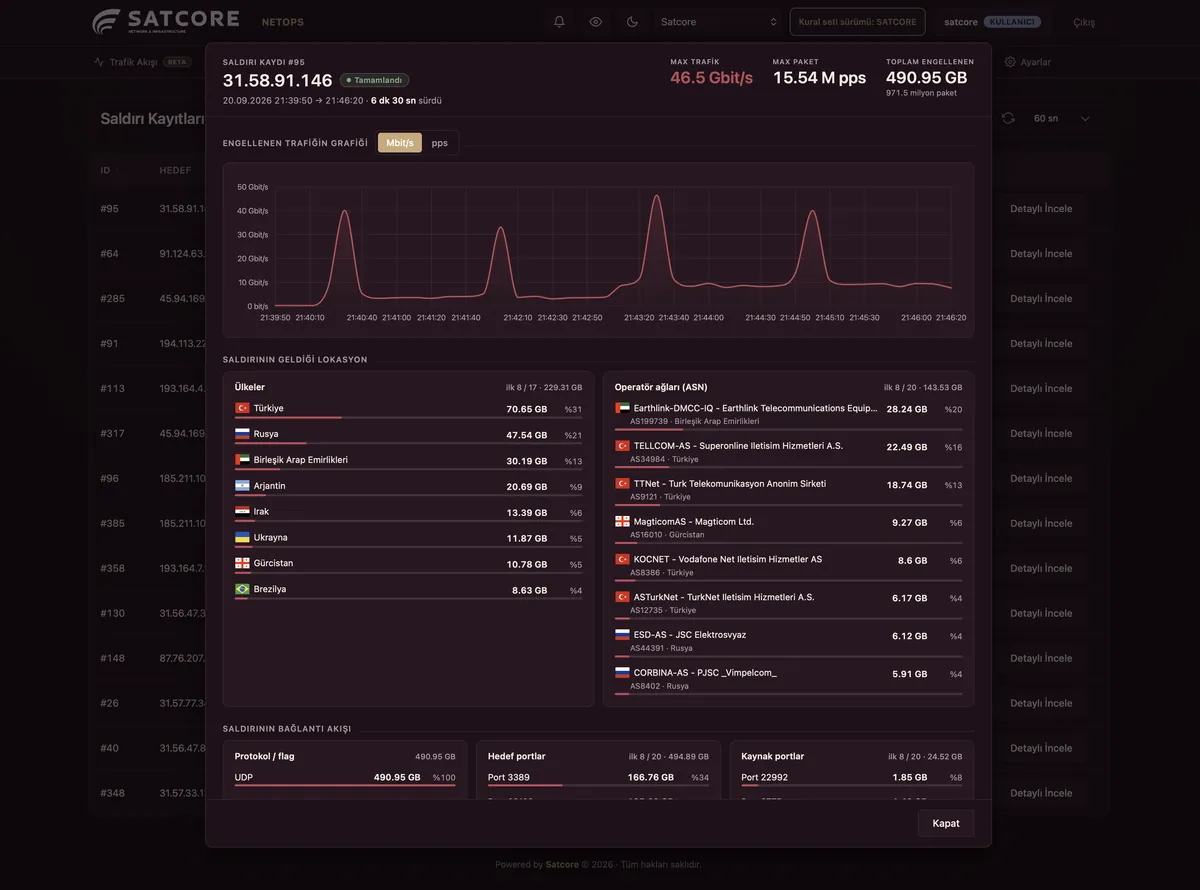The width and height of the screenshot is (1200, 890).
Task: Switch chart unit to pps
Action: click(x=440, y=143)
